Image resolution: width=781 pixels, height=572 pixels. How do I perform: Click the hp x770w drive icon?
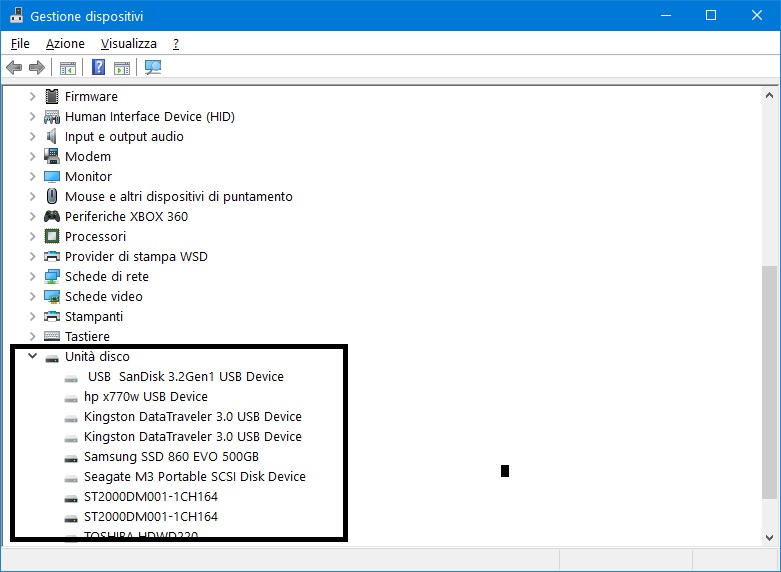pos(71,398)
